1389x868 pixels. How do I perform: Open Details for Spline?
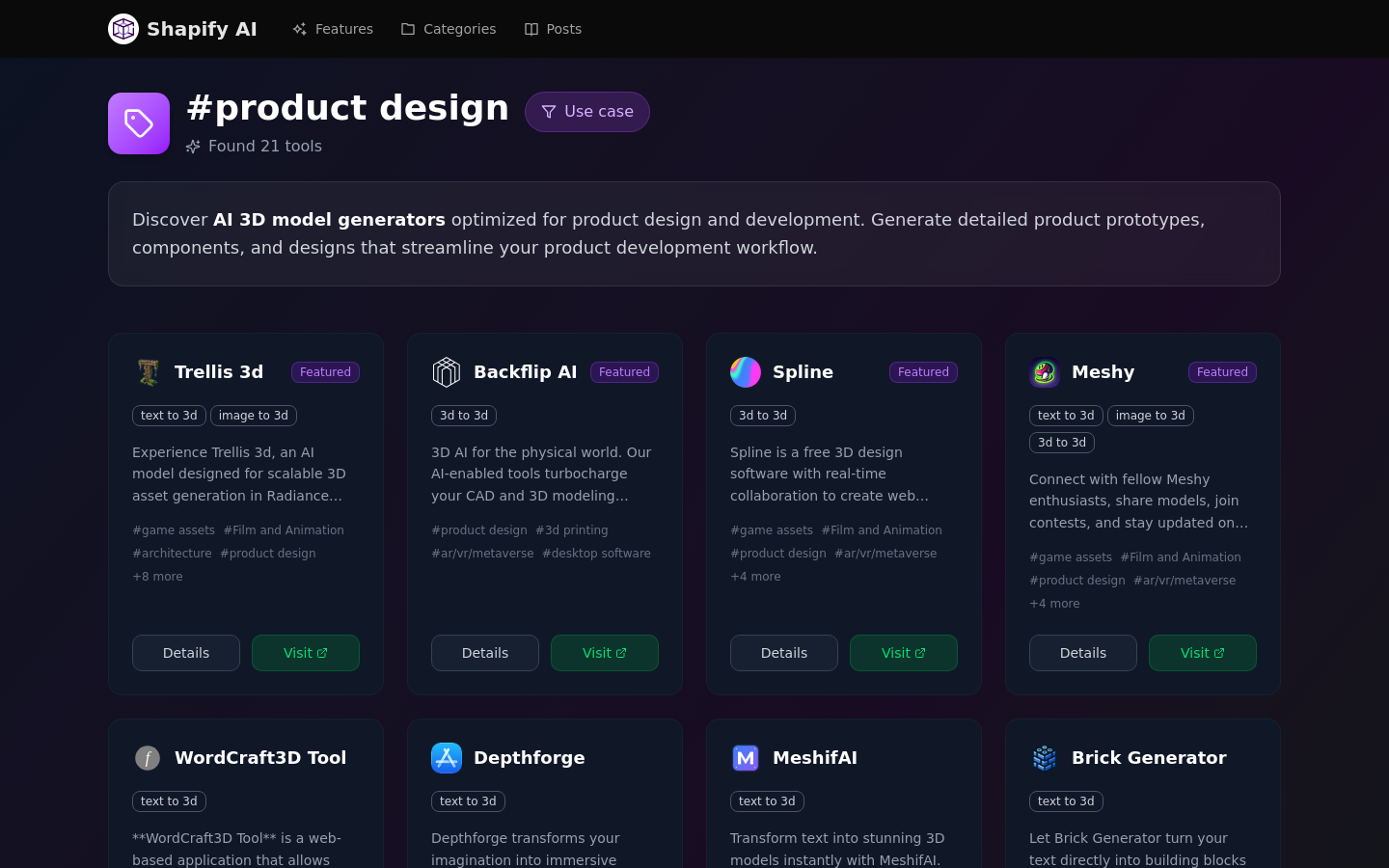point(784,653)
